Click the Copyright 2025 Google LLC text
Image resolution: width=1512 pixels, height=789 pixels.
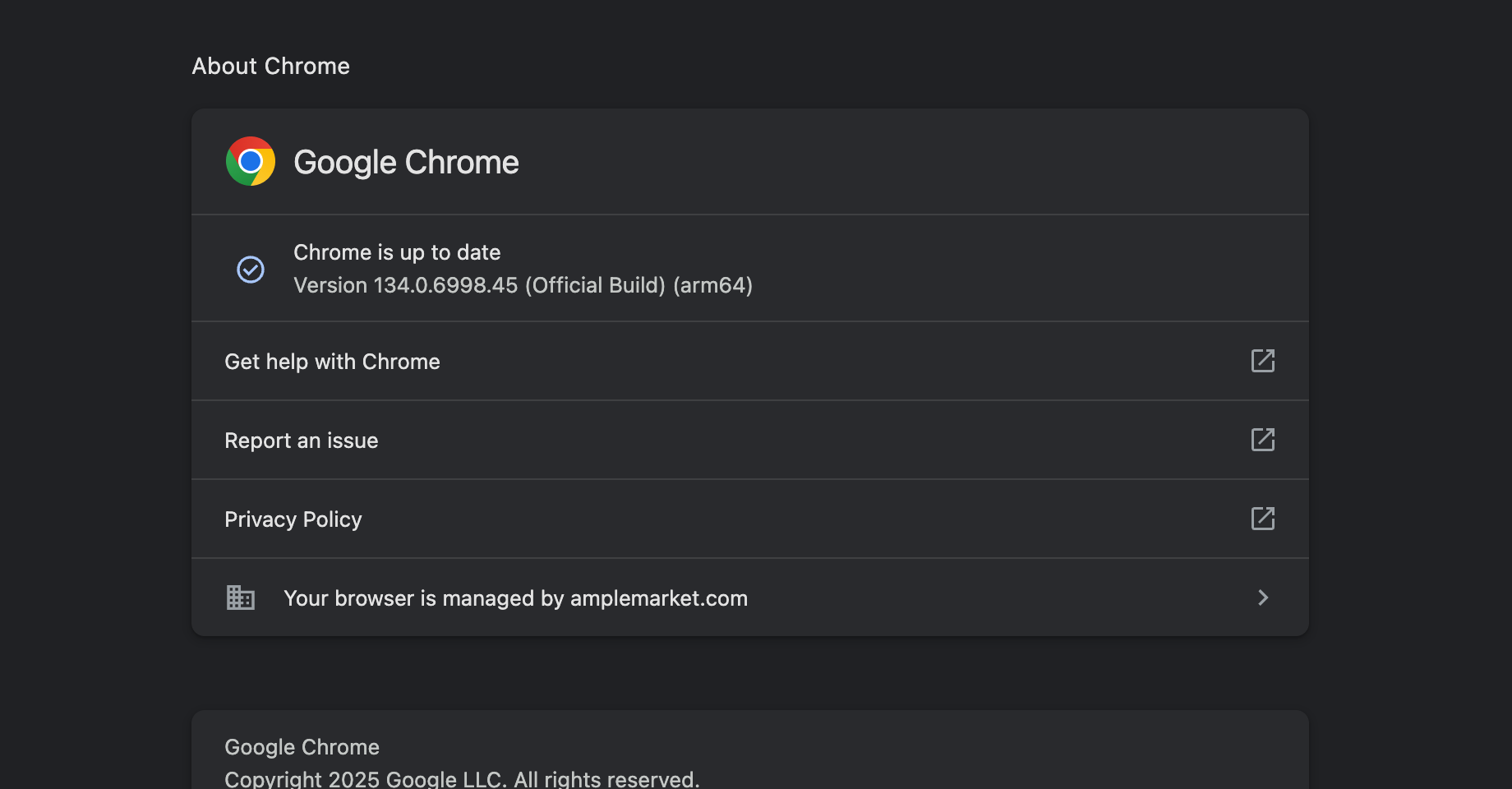[462, 779]
